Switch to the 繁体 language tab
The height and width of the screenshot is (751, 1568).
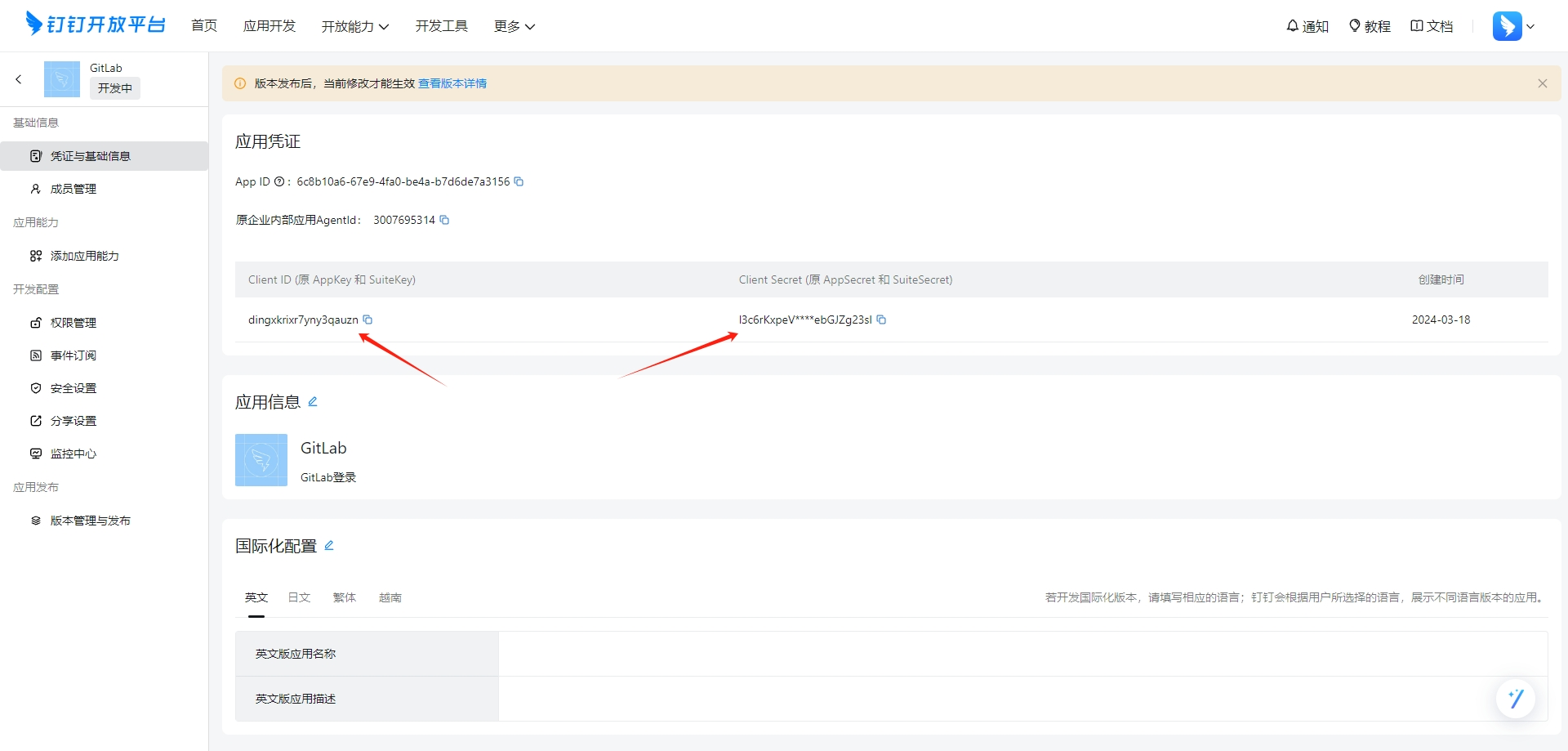(345, 597)
